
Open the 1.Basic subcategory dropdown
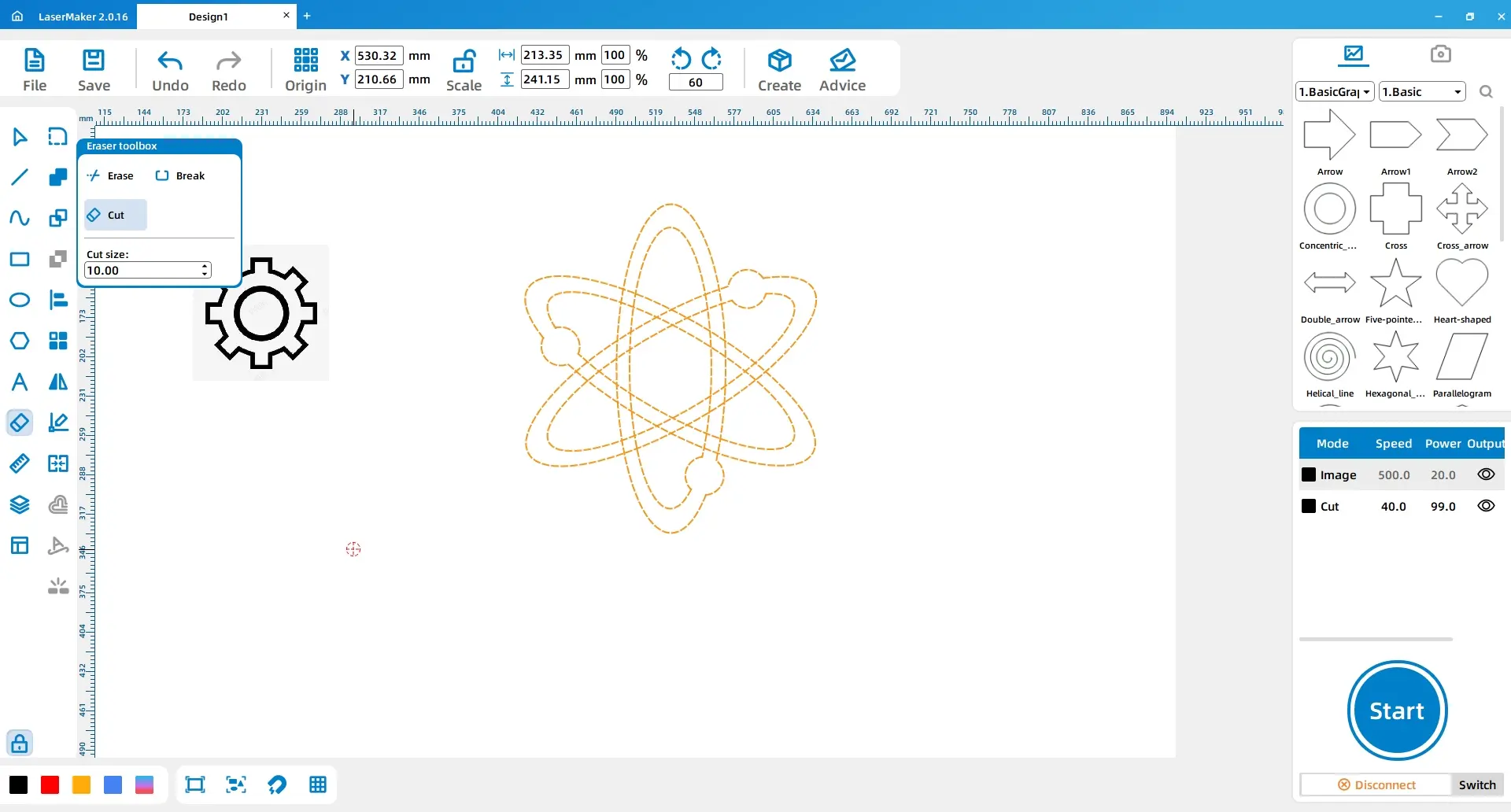pos(1422,91)
